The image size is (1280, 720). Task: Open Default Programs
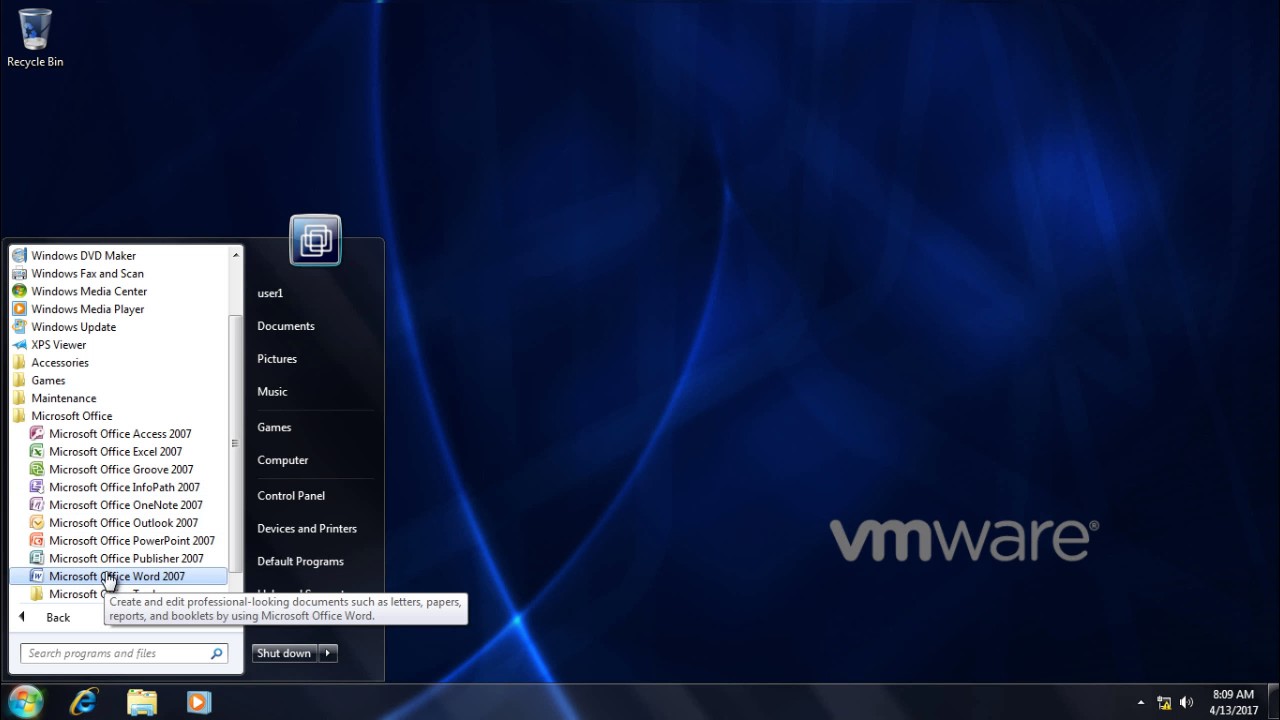(x=314, y=561)
